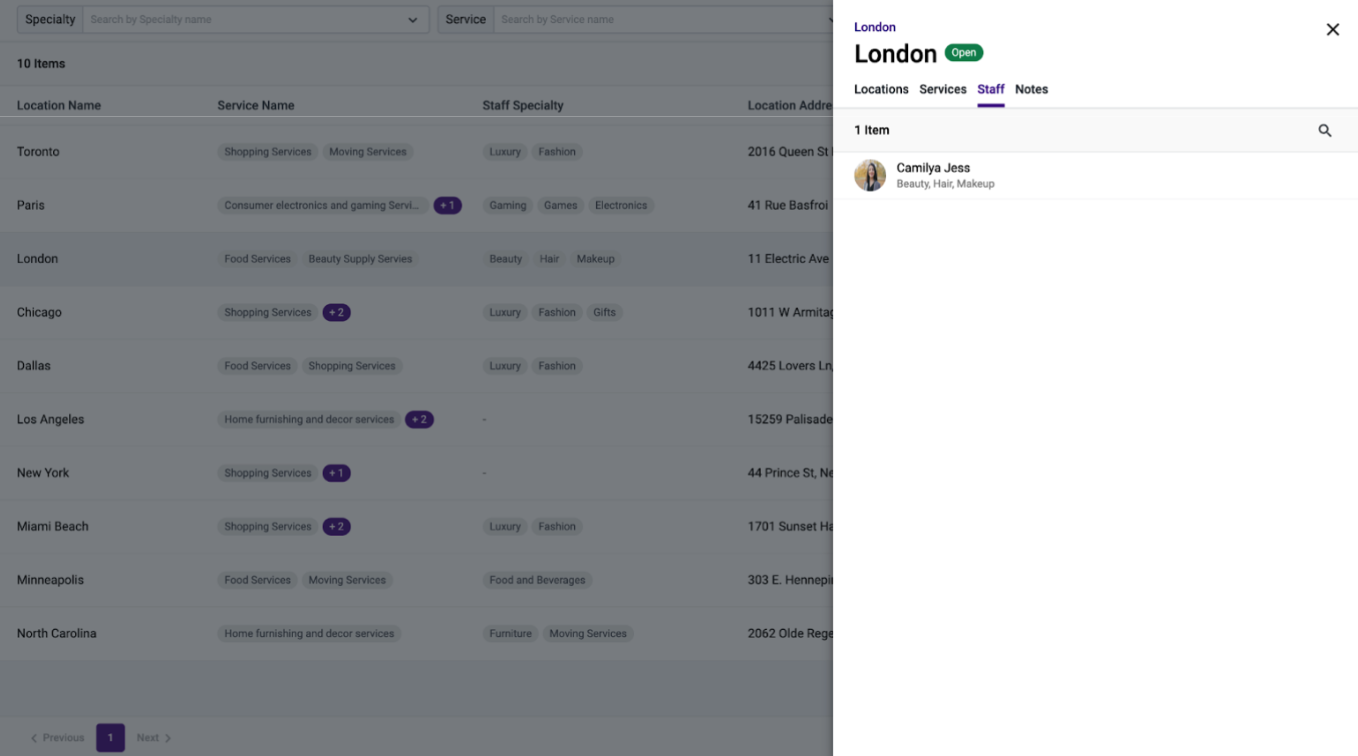Switch to the Locations tab
This screenshot has width=1358, height=756.
tap(881, 89)
